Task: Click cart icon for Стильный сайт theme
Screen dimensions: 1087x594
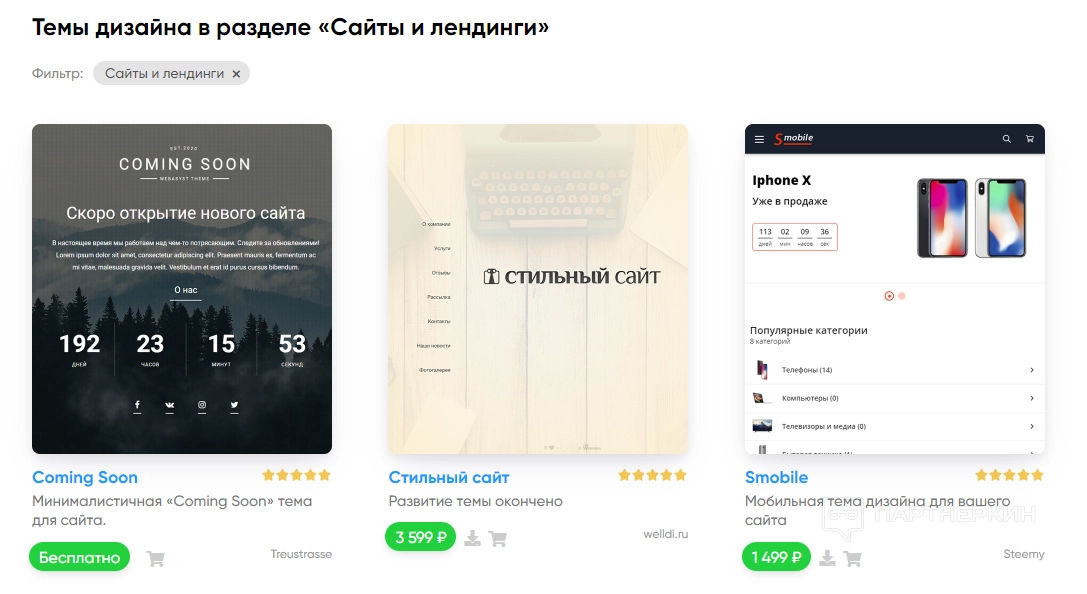Action: 498,539
